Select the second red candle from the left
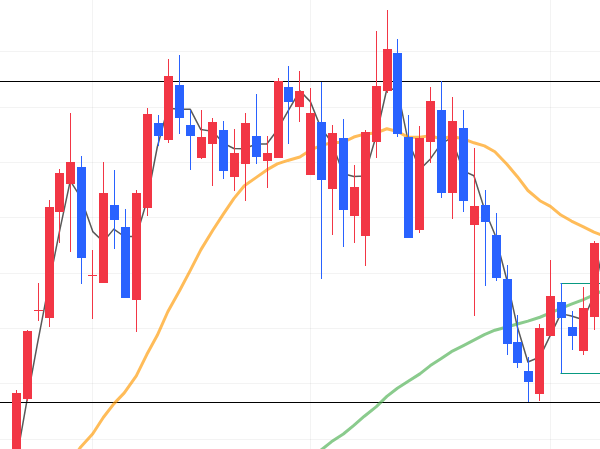 pos(27,365)
